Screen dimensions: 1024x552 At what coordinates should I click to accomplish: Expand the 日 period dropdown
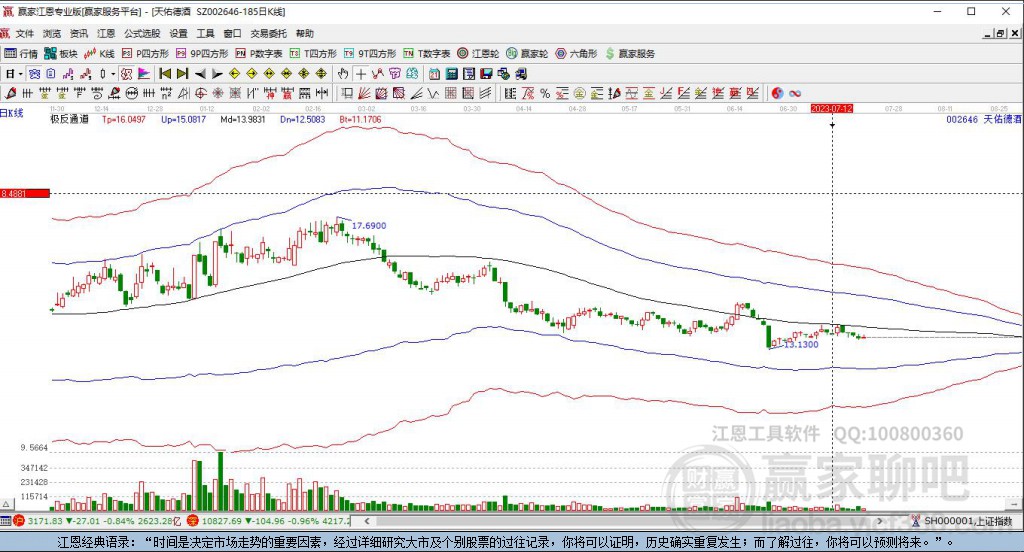pos(20,74)
